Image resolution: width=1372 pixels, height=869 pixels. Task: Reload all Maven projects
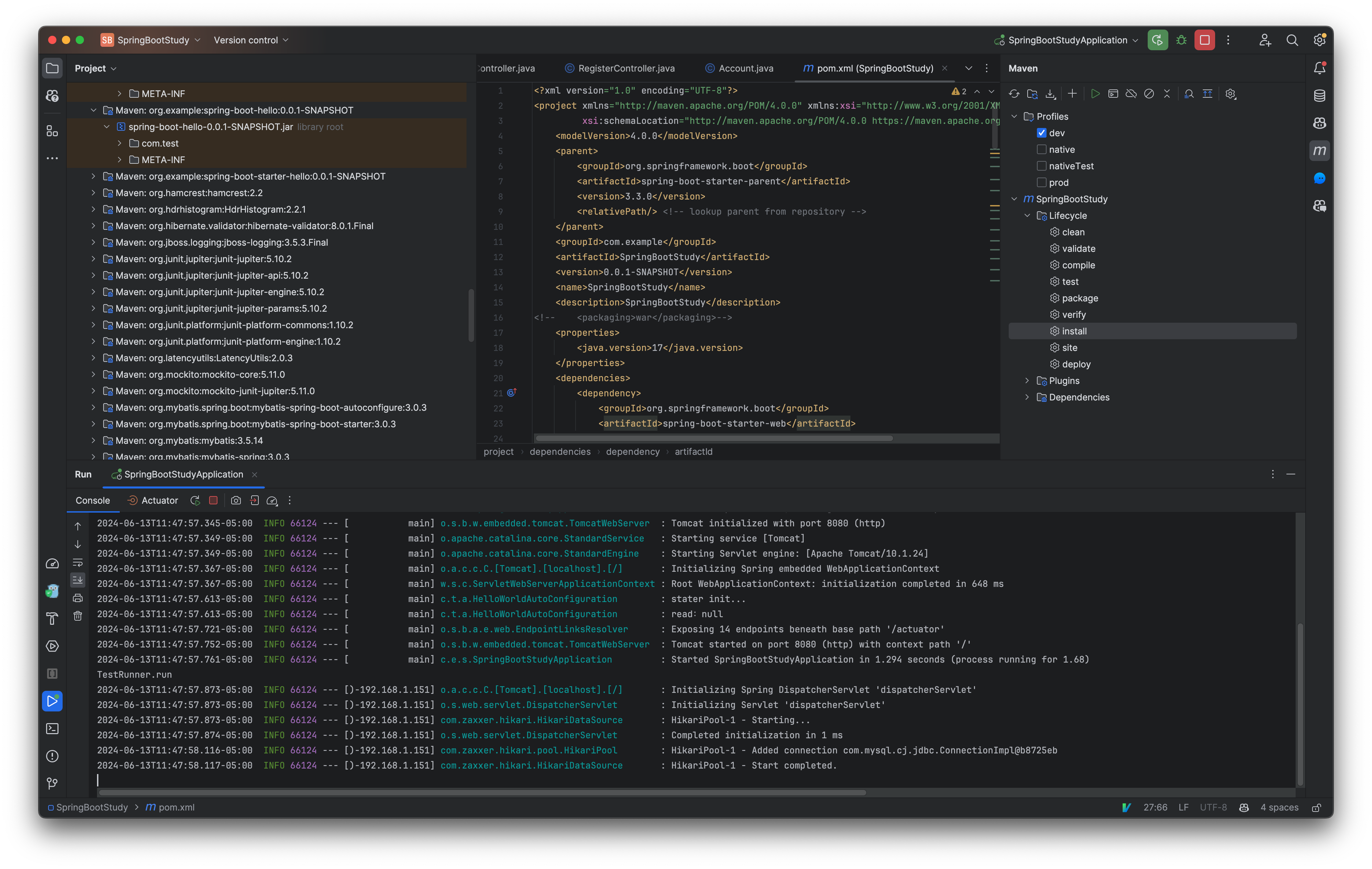[1014, 94]
